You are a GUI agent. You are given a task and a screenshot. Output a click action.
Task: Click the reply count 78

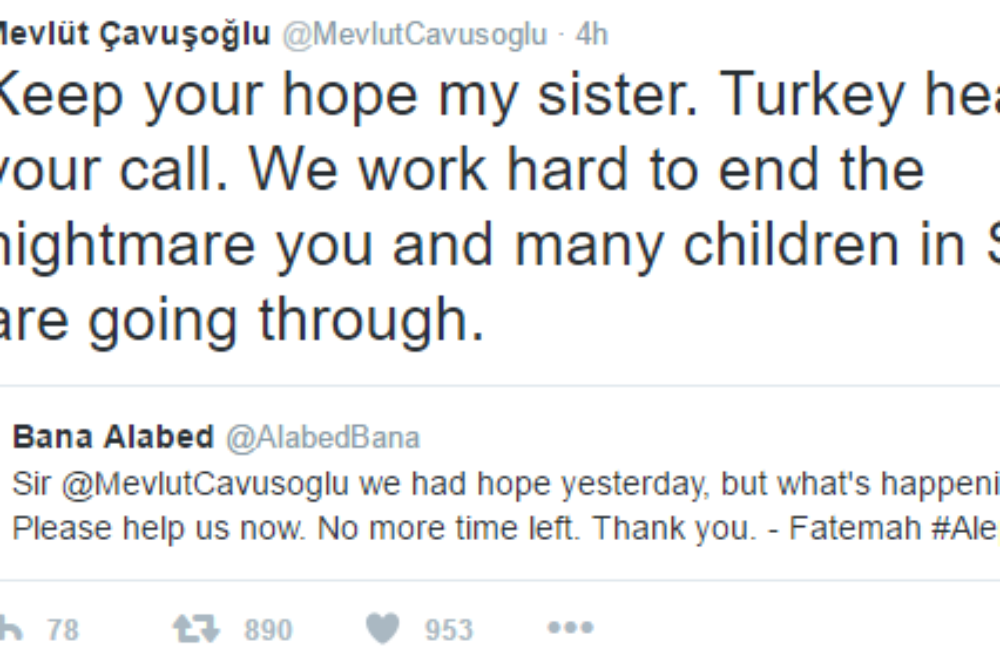point(62,630)
